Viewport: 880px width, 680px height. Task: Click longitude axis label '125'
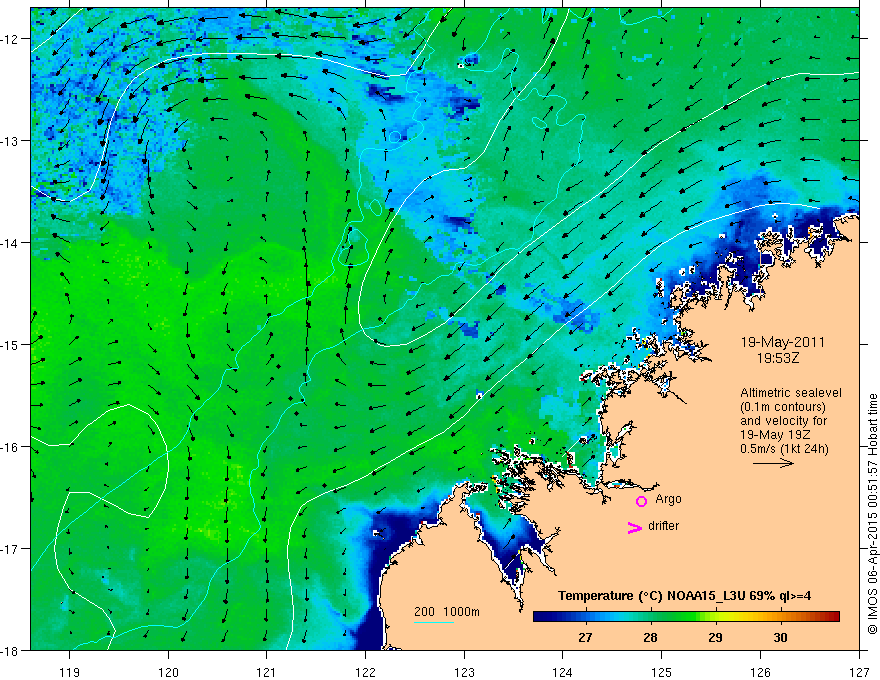(x=662, y=672)
